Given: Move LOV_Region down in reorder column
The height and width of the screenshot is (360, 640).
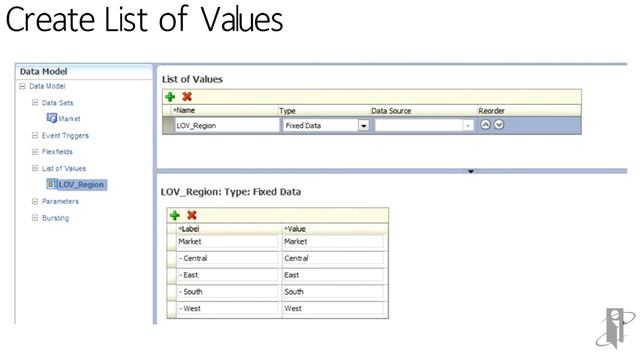Looking at the screenshot, I should 499,124.
